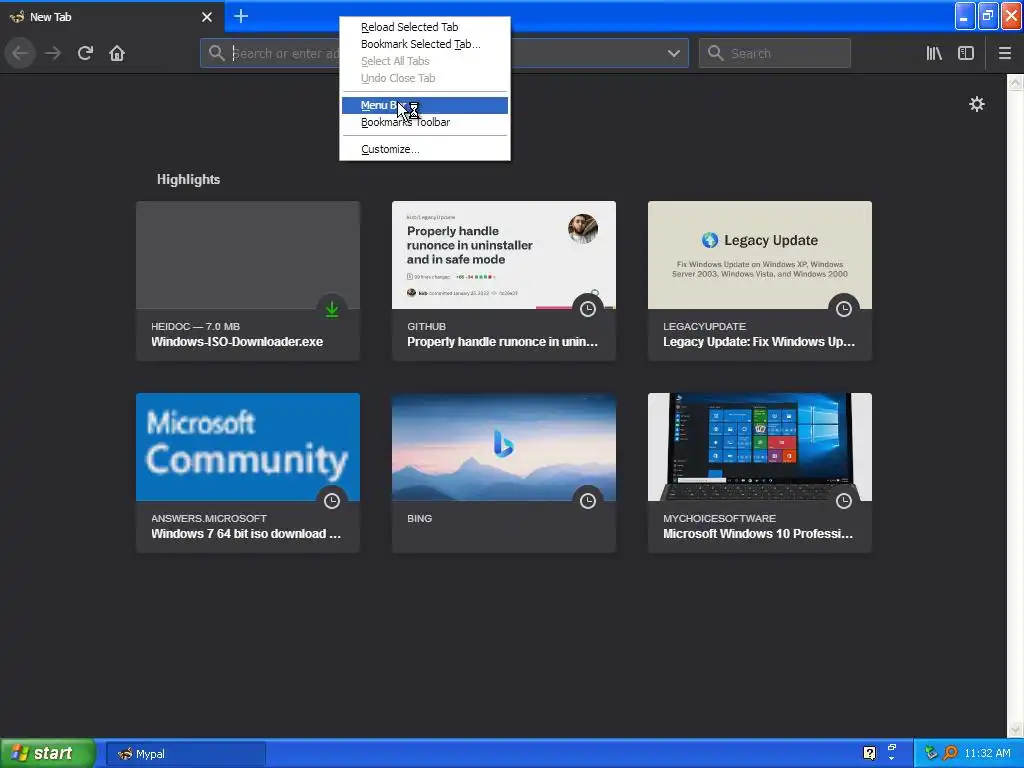Screen dimensions: 1024x768
Task: Click page scrollbar up arrow
Action: [1015, 82]
